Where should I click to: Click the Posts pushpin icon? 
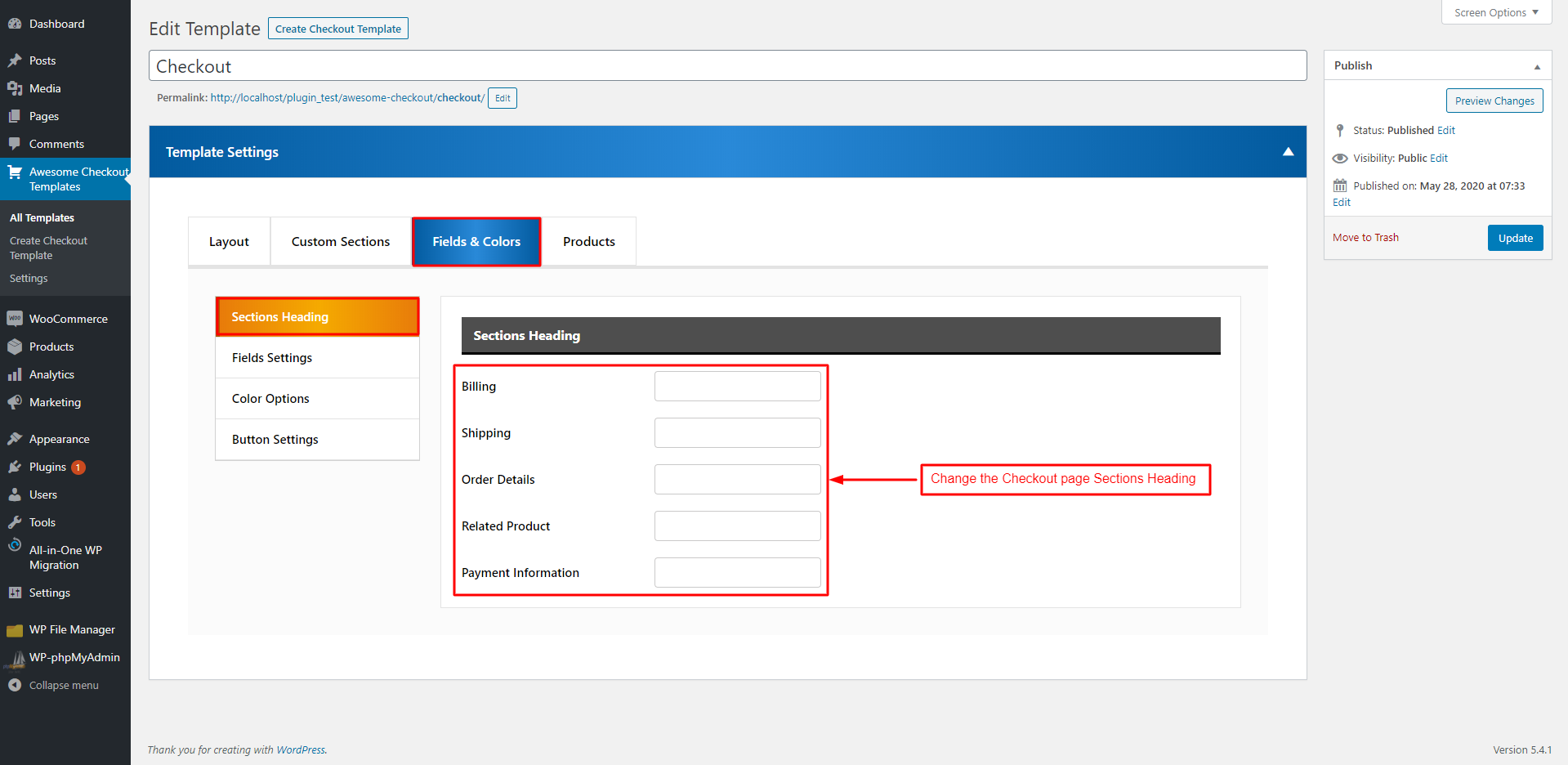pyautogui.click(x=15, y=60)
